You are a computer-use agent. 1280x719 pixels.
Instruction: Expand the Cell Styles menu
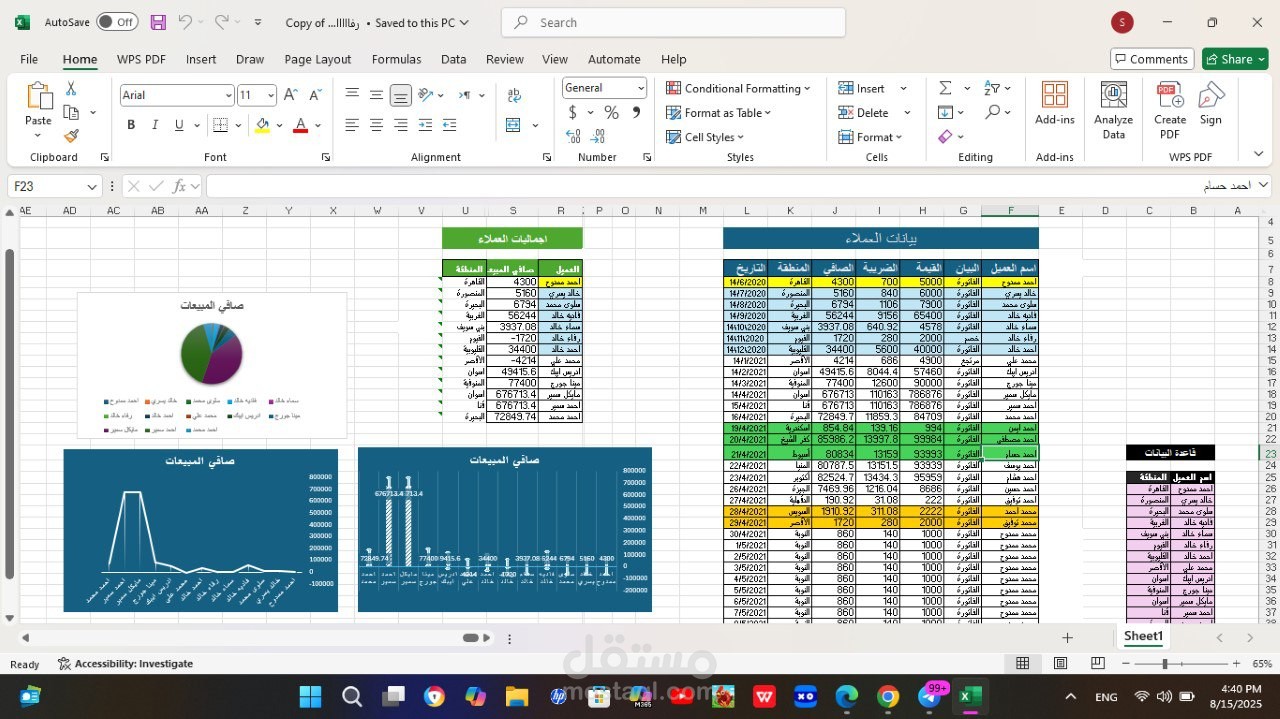705,137
